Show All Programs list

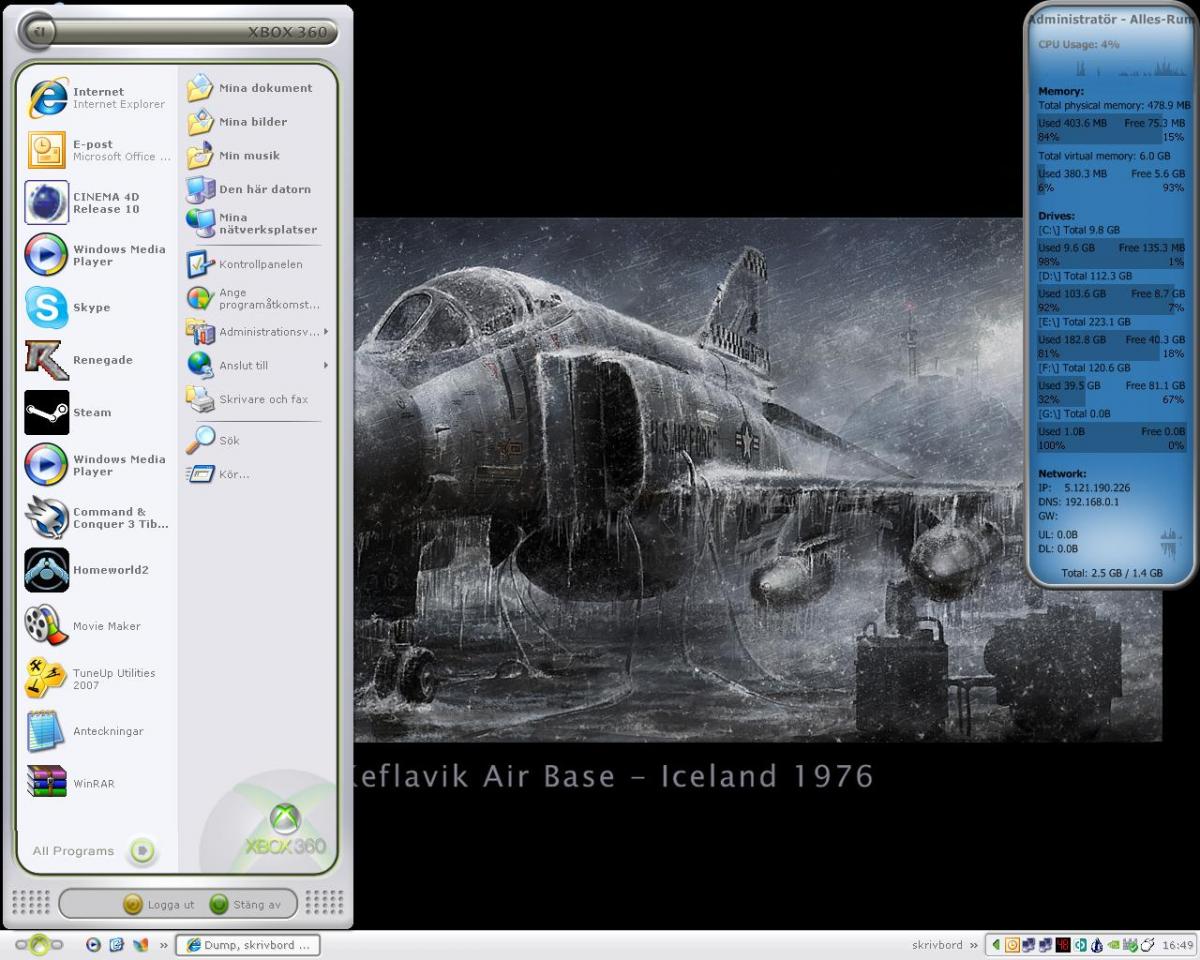pyautogui.click(x=92, y=851)
